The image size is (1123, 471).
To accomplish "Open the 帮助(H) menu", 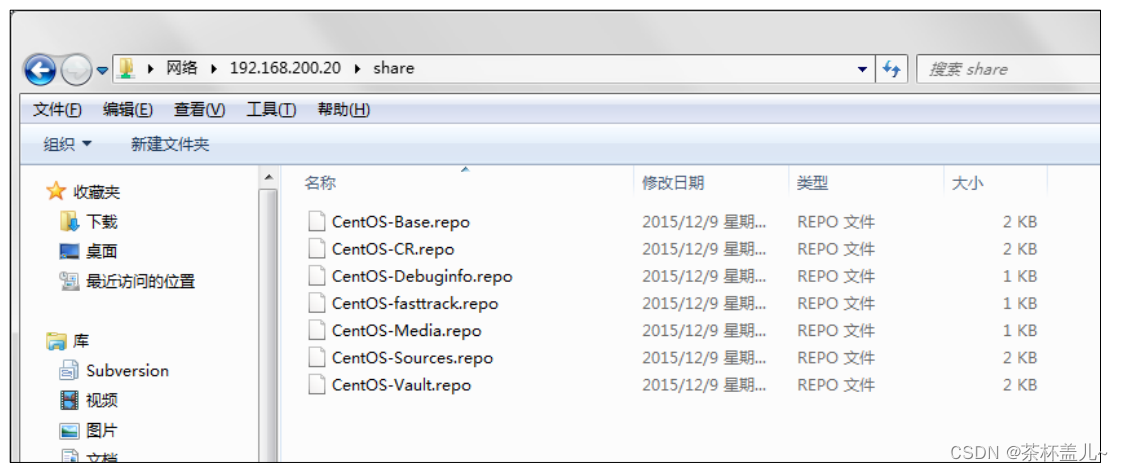I will (343, 110).
